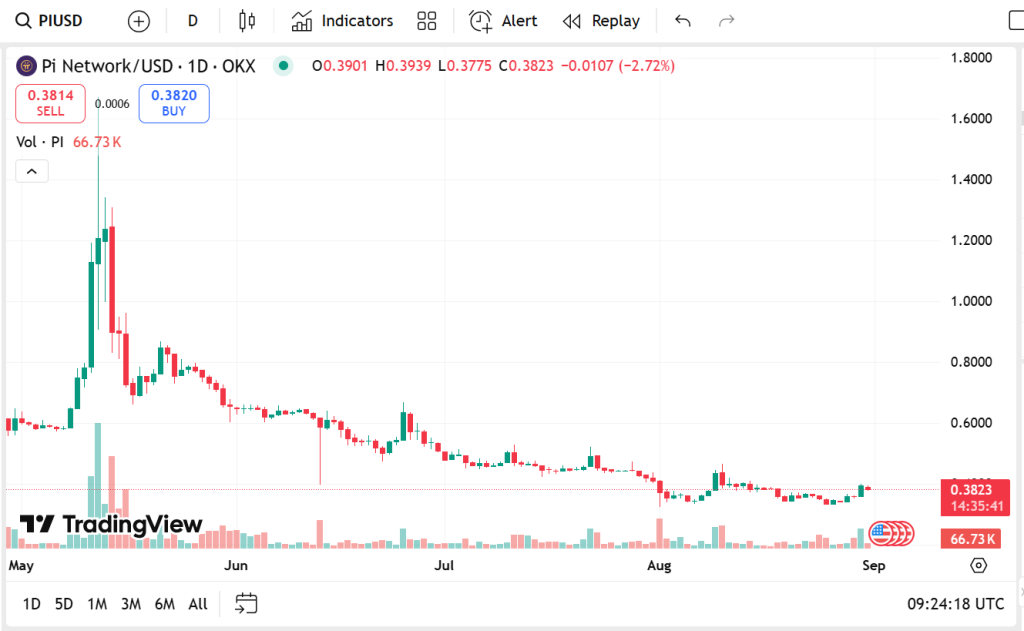Create an Alert

click(x=503, y=21)
